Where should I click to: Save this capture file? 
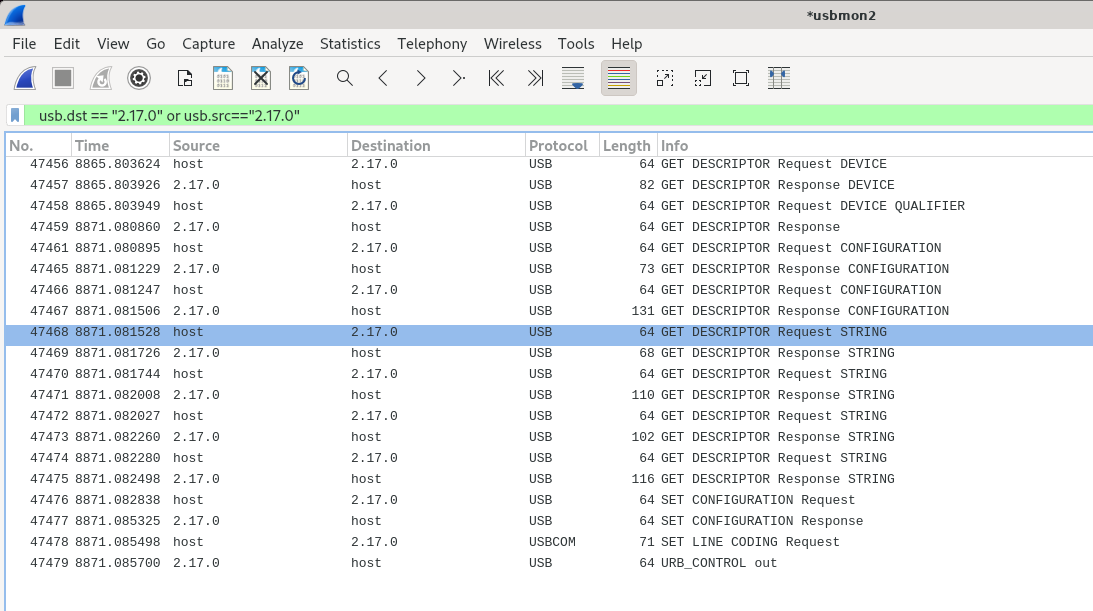click(x=223, y=78)
